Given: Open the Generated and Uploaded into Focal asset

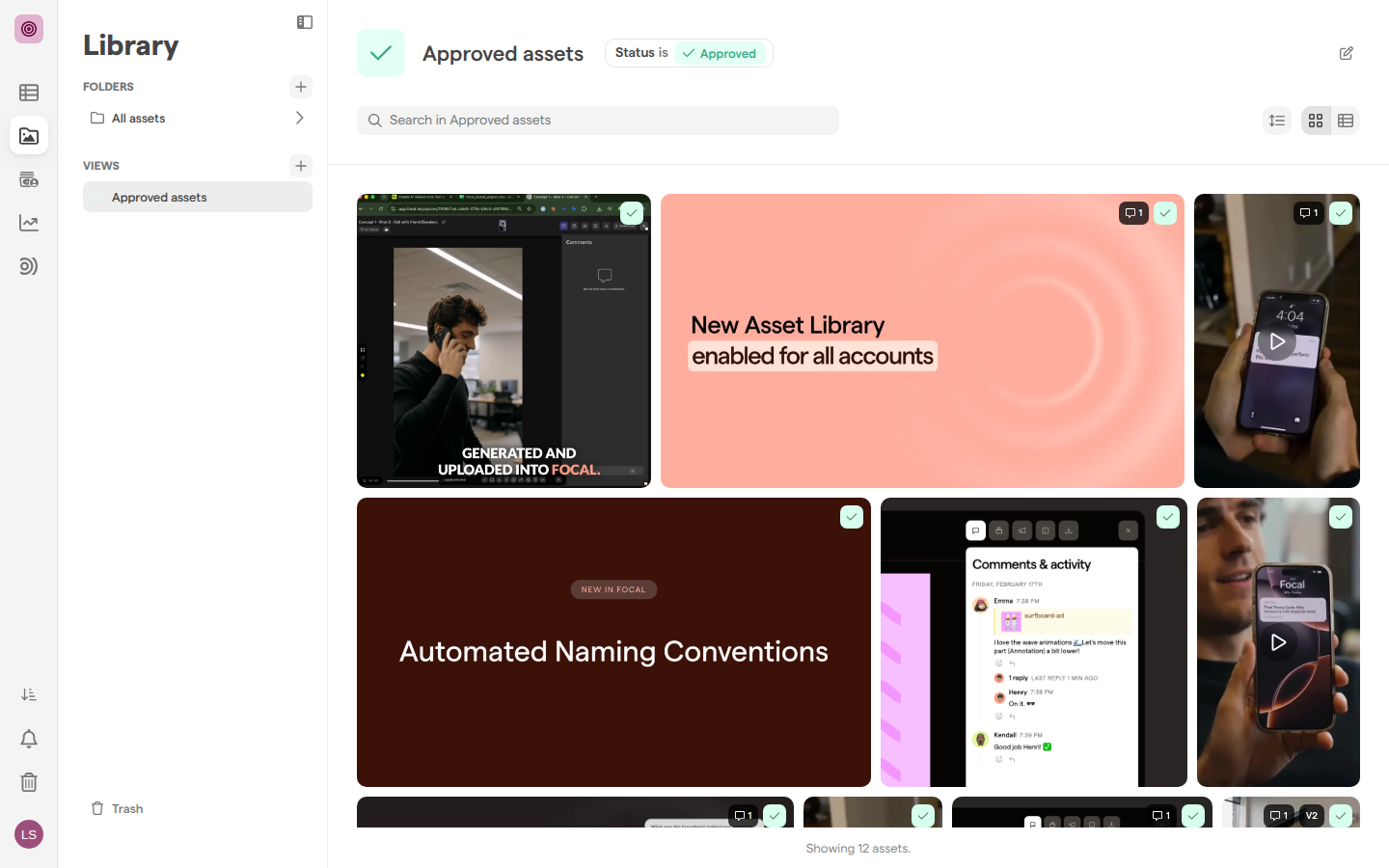Looking at the screenshot, I should tap(504, 340).
